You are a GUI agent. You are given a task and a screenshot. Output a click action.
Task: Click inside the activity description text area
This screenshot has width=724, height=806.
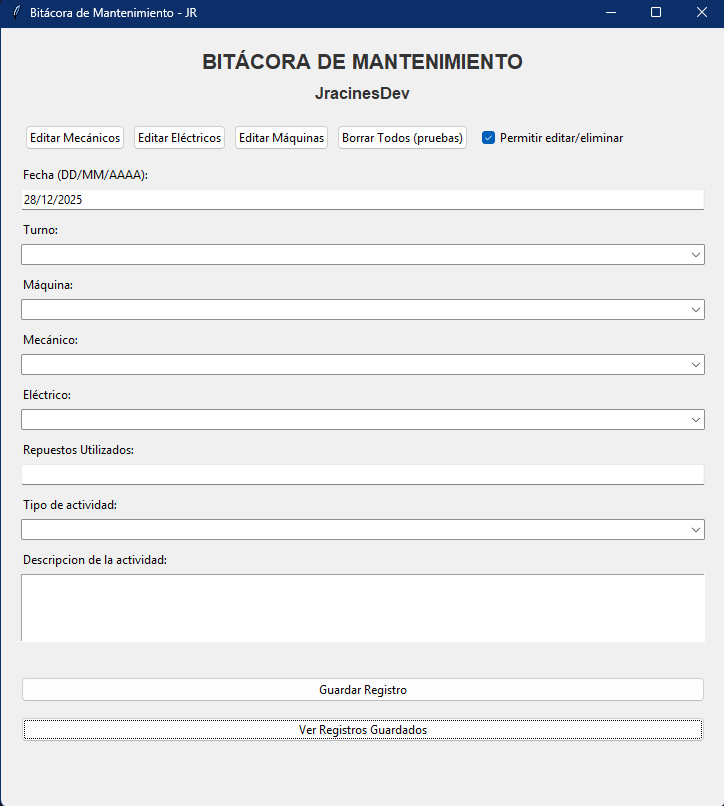362,607
